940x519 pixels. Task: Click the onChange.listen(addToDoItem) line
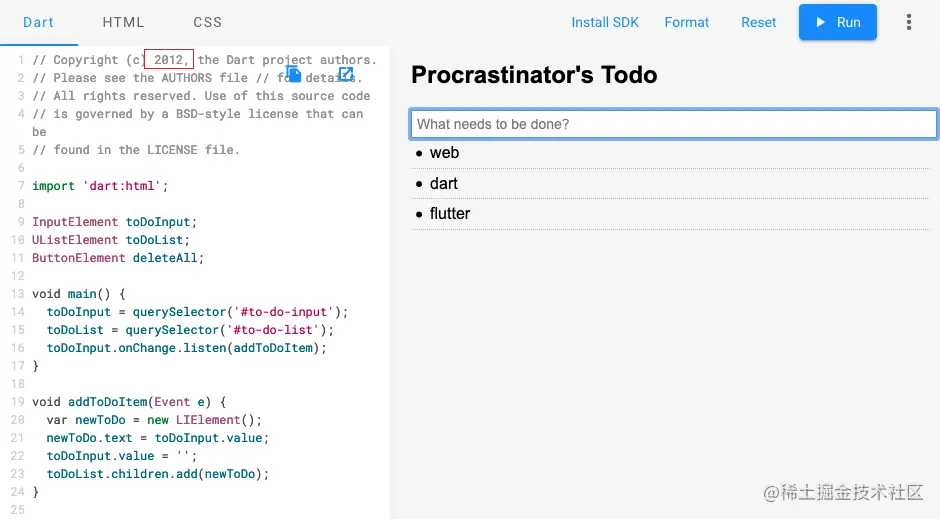(186, 348)
